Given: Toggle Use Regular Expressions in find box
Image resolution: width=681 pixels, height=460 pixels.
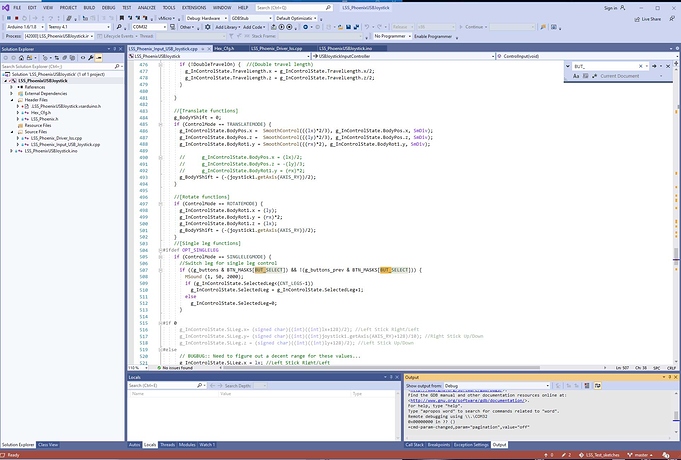Looking at the screenshot, I should (595, 76).
